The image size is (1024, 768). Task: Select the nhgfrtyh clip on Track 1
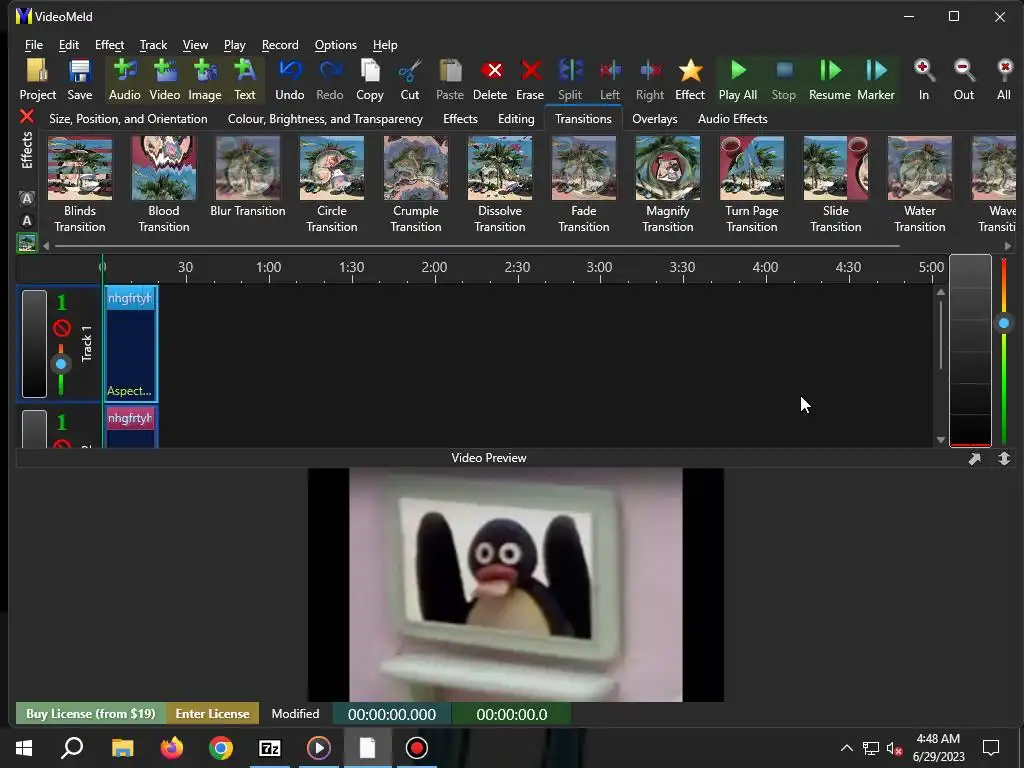[131, 344]
